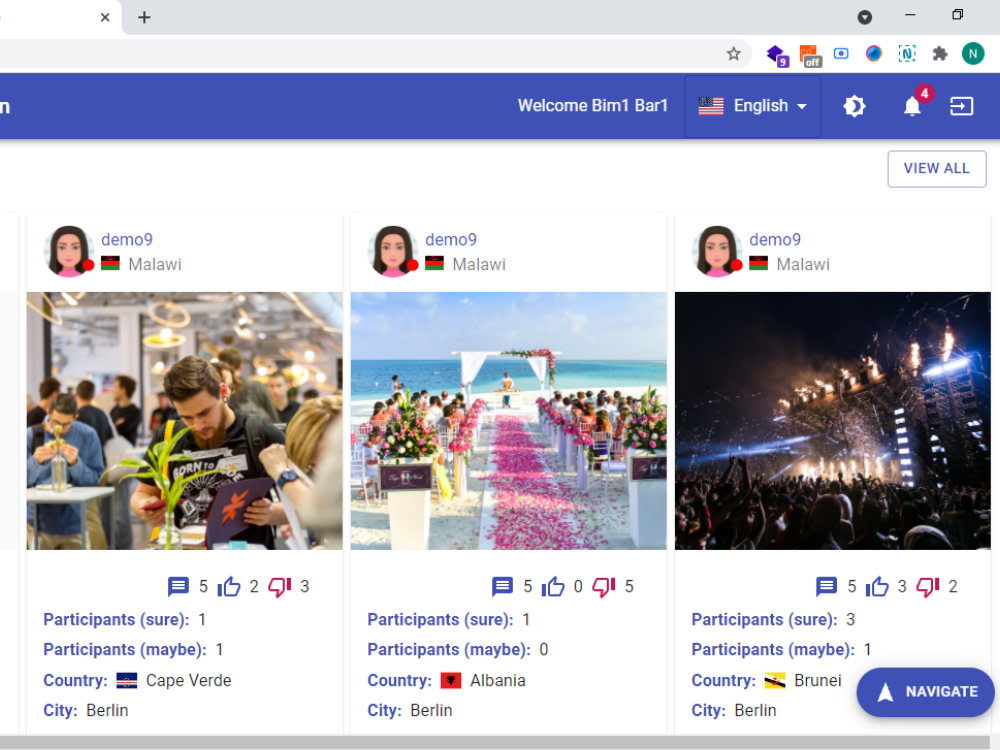Like the Cape Verde event card

point(229,586)
